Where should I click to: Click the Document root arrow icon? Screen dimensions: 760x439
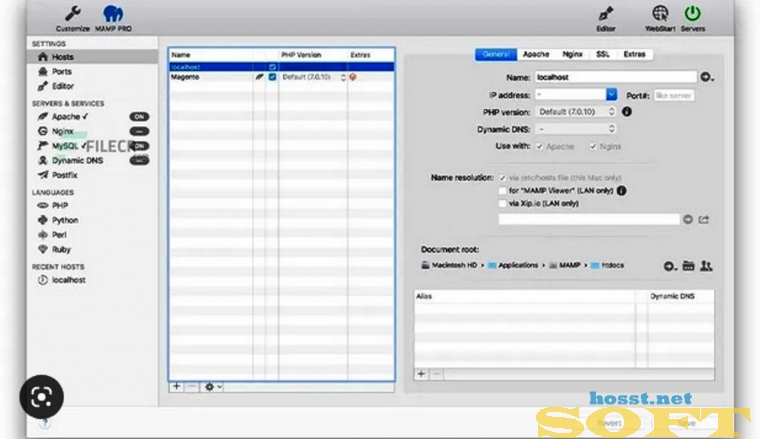(670, 266)
